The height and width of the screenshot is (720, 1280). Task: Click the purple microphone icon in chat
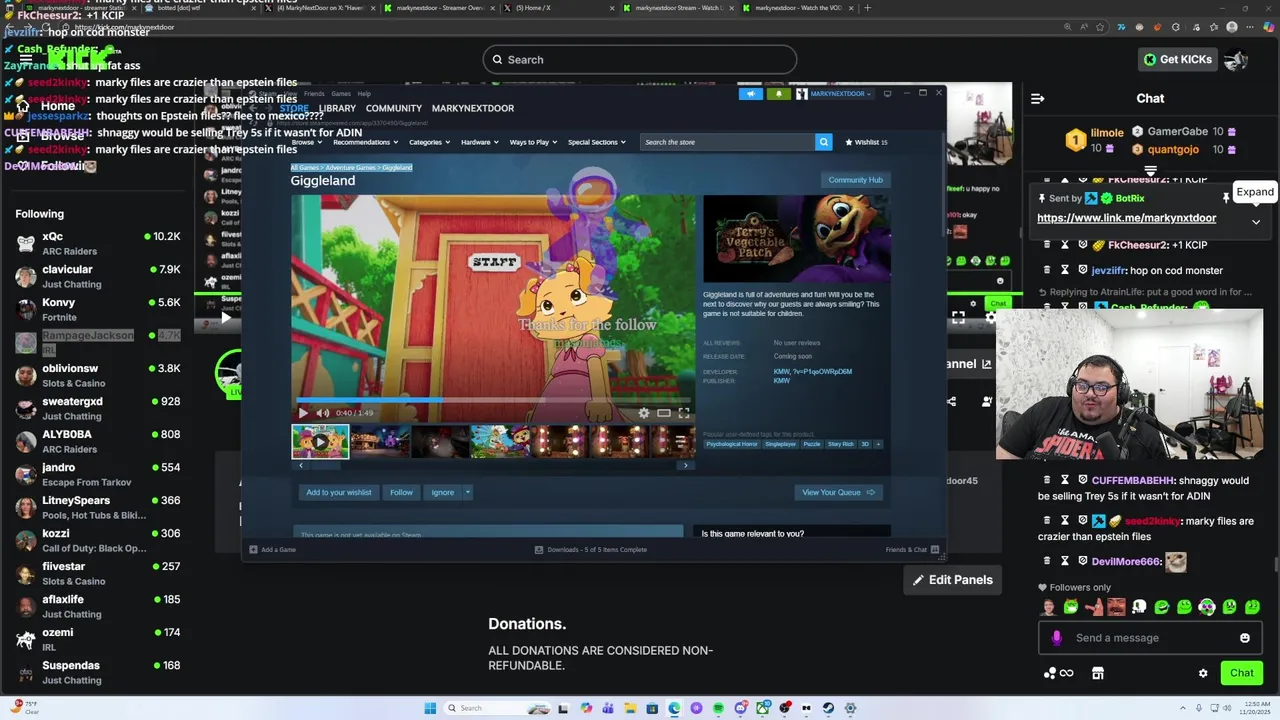click(1057, 638)
